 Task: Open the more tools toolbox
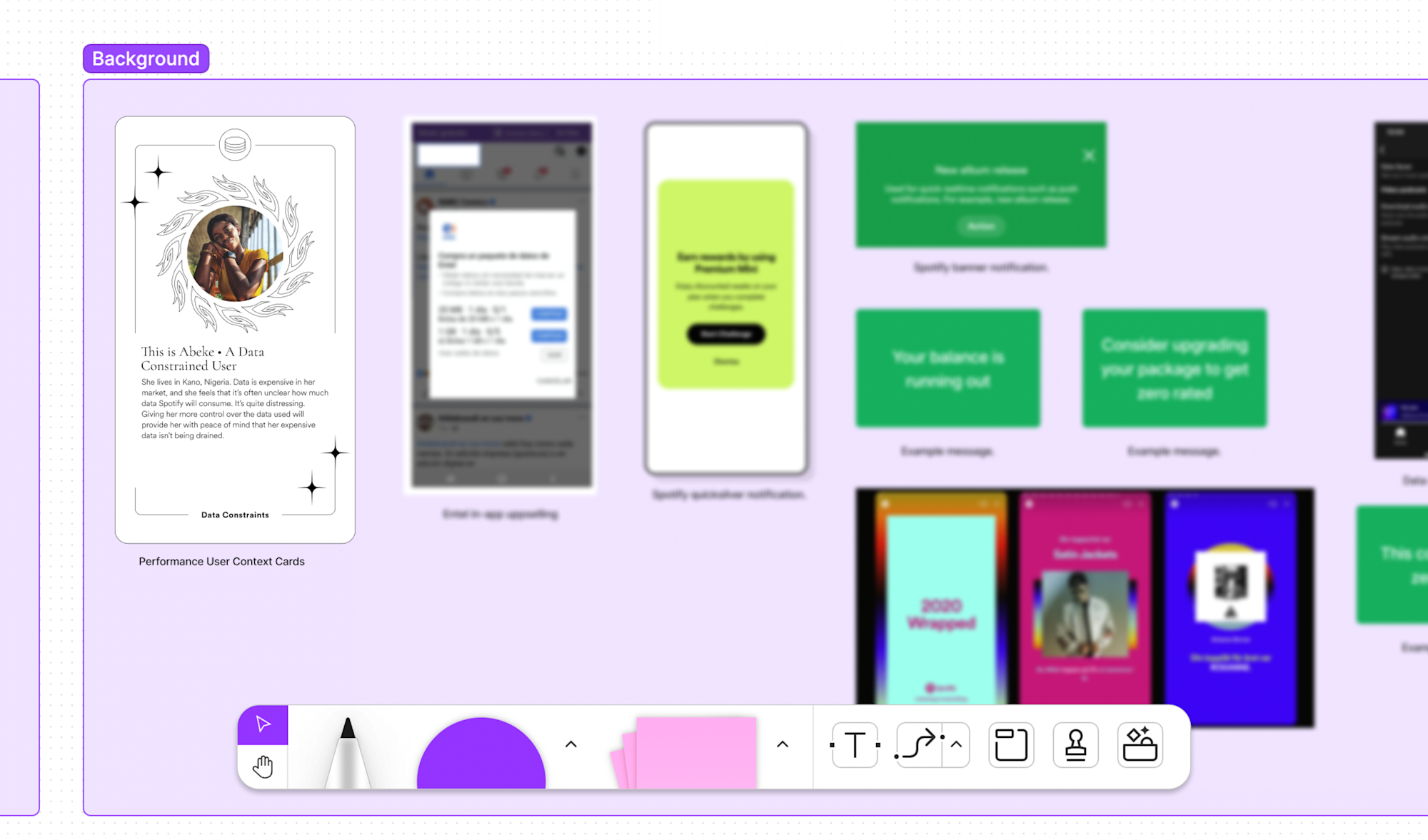click(1140, 744)
